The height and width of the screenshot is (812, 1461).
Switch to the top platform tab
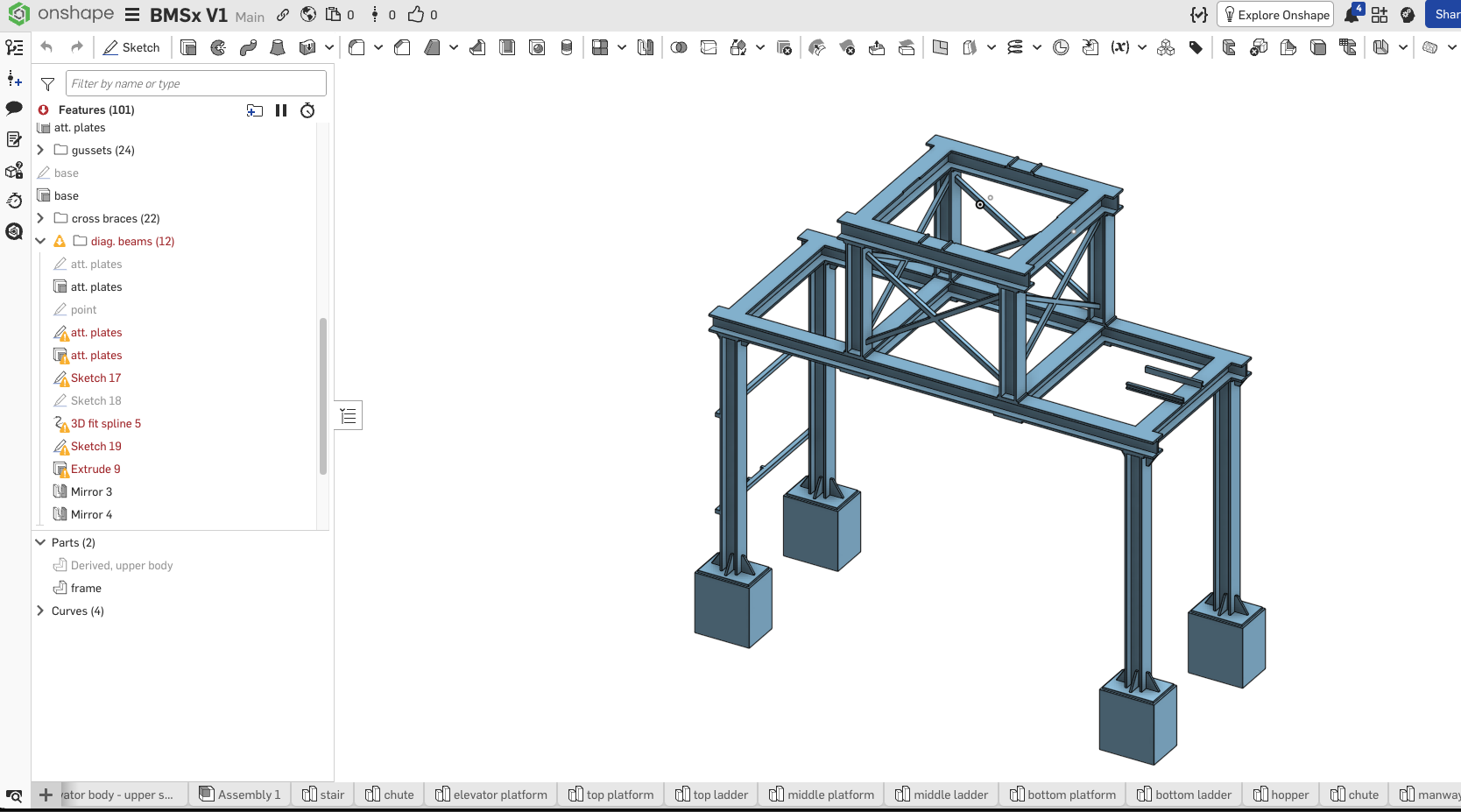click(x=611, y=794)
